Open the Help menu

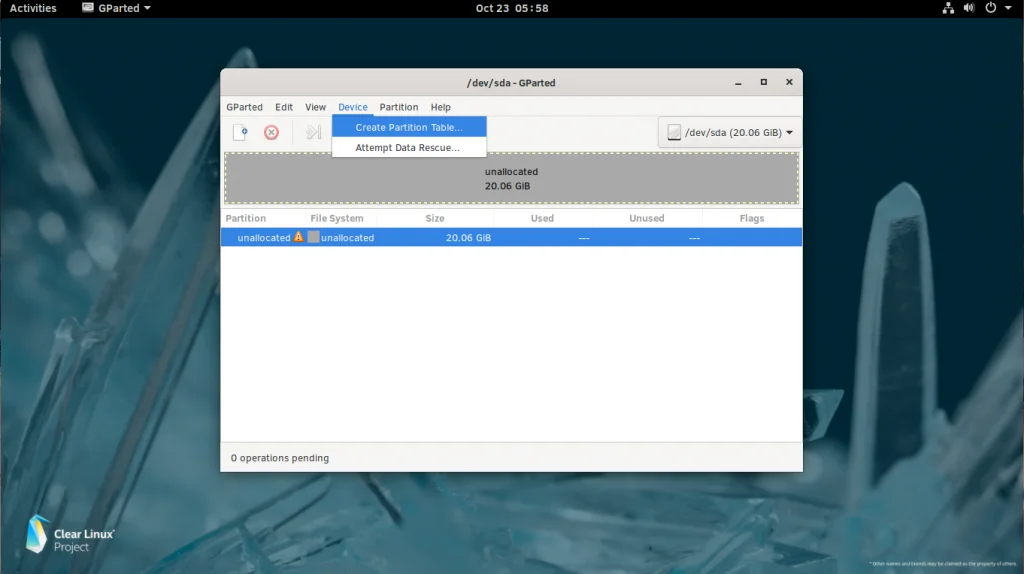440,107
